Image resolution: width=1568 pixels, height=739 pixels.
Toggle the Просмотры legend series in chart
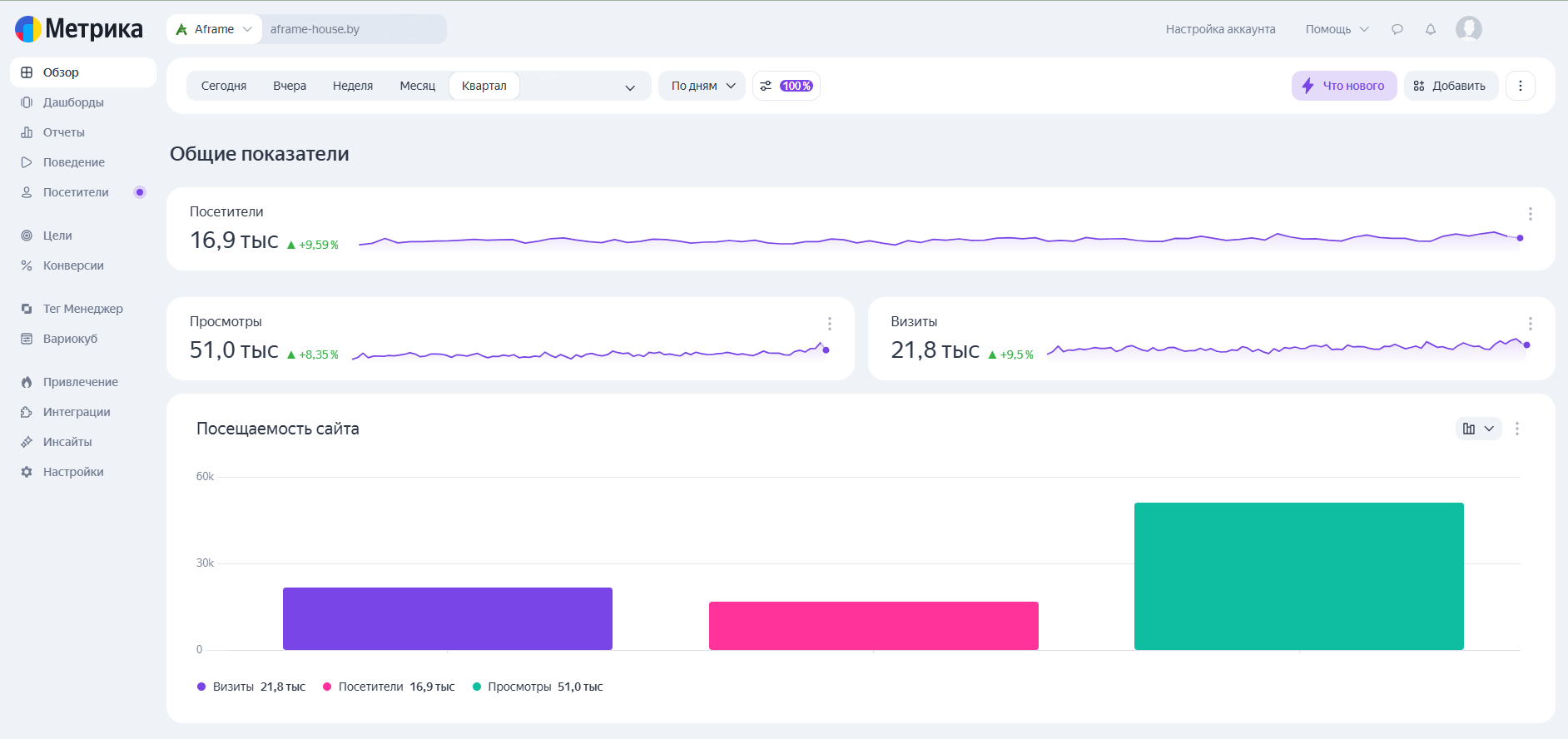[x=538, y=687]
